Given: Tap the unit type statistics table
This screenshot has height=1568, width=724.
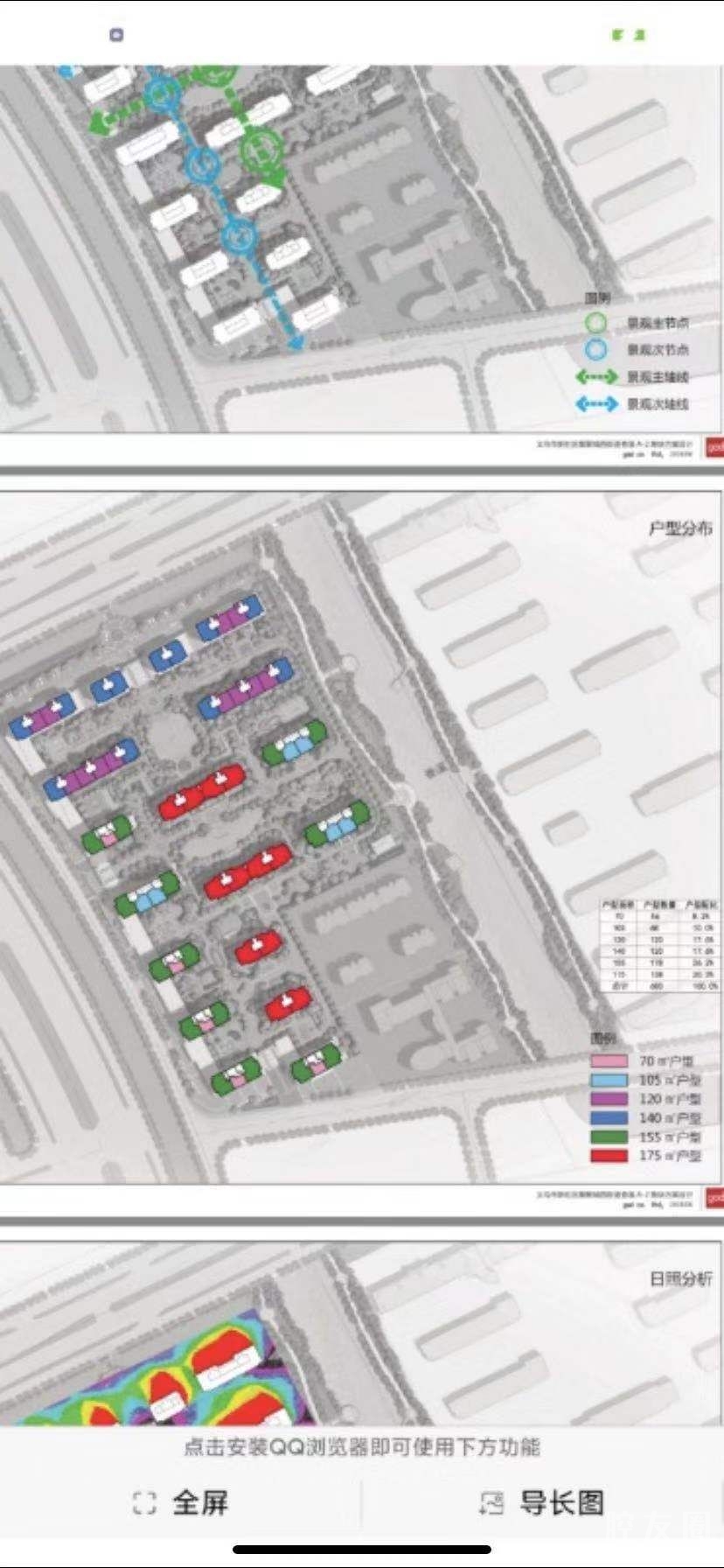Looking at the screenshot, I should [x=658, y=944].
